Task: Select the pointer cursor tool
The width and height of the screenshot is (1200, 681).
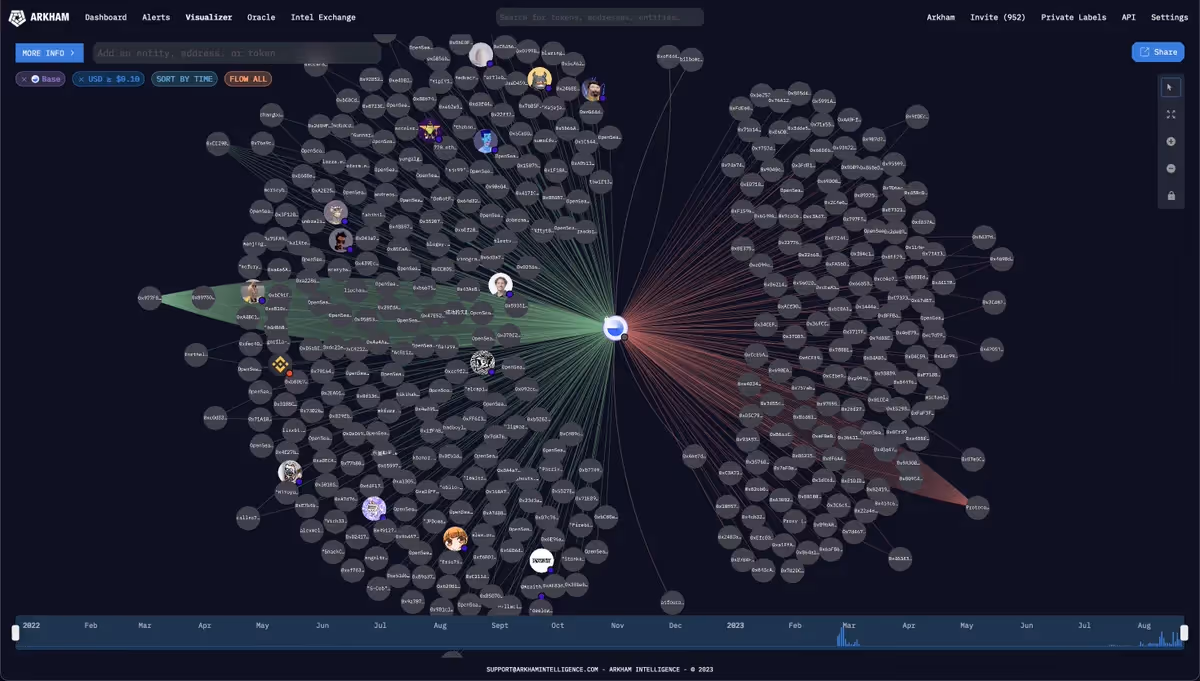Action: pyautogui.click(x=1171, y=88)
